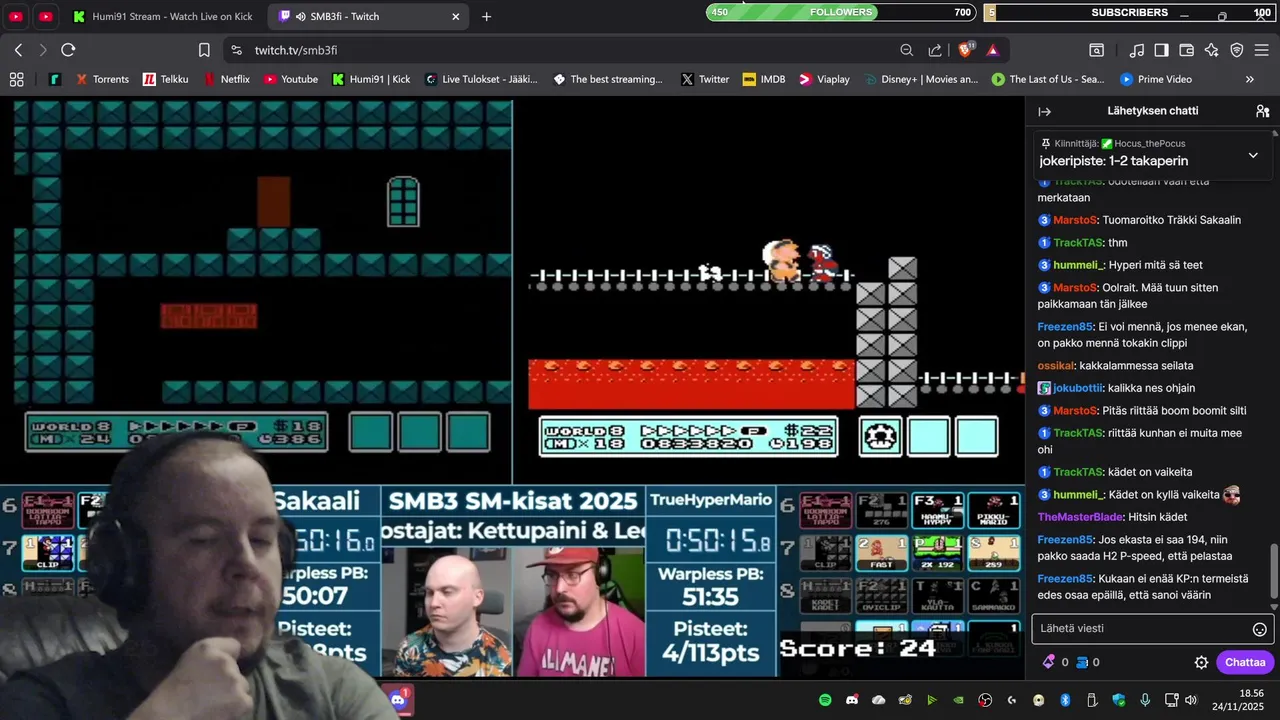Open the Prime Video bookmark
The width and height of the screenshot is (1280, 720).
click(x=1156, y=79)
